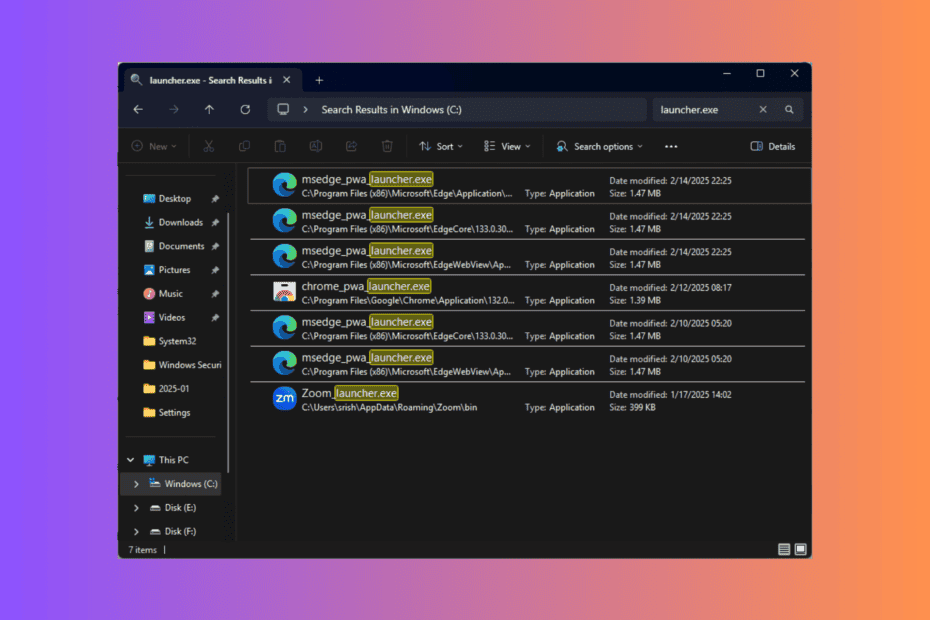This screenshot has height=620, width=930.
Task: Open a new tab with plus button
Action: point(319,80)
